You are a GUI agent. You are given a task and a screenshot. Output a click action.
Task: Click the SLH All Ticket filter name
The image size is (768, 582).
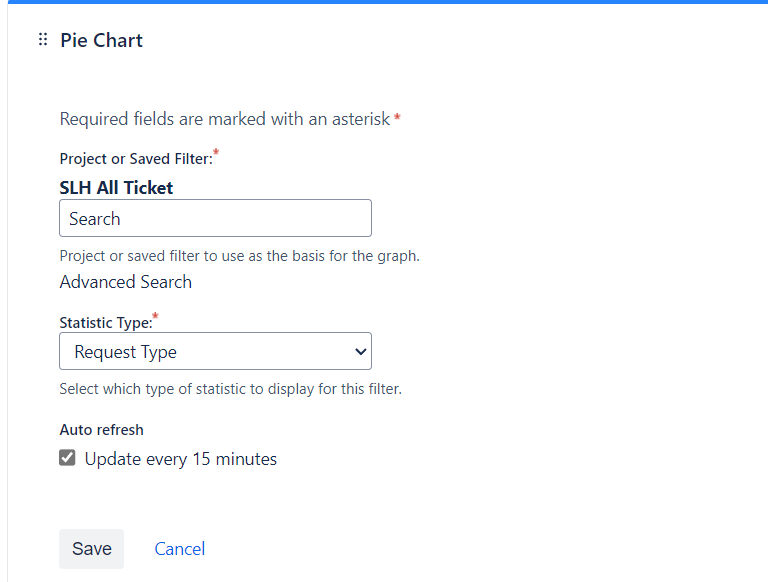(x=116, y=187)
